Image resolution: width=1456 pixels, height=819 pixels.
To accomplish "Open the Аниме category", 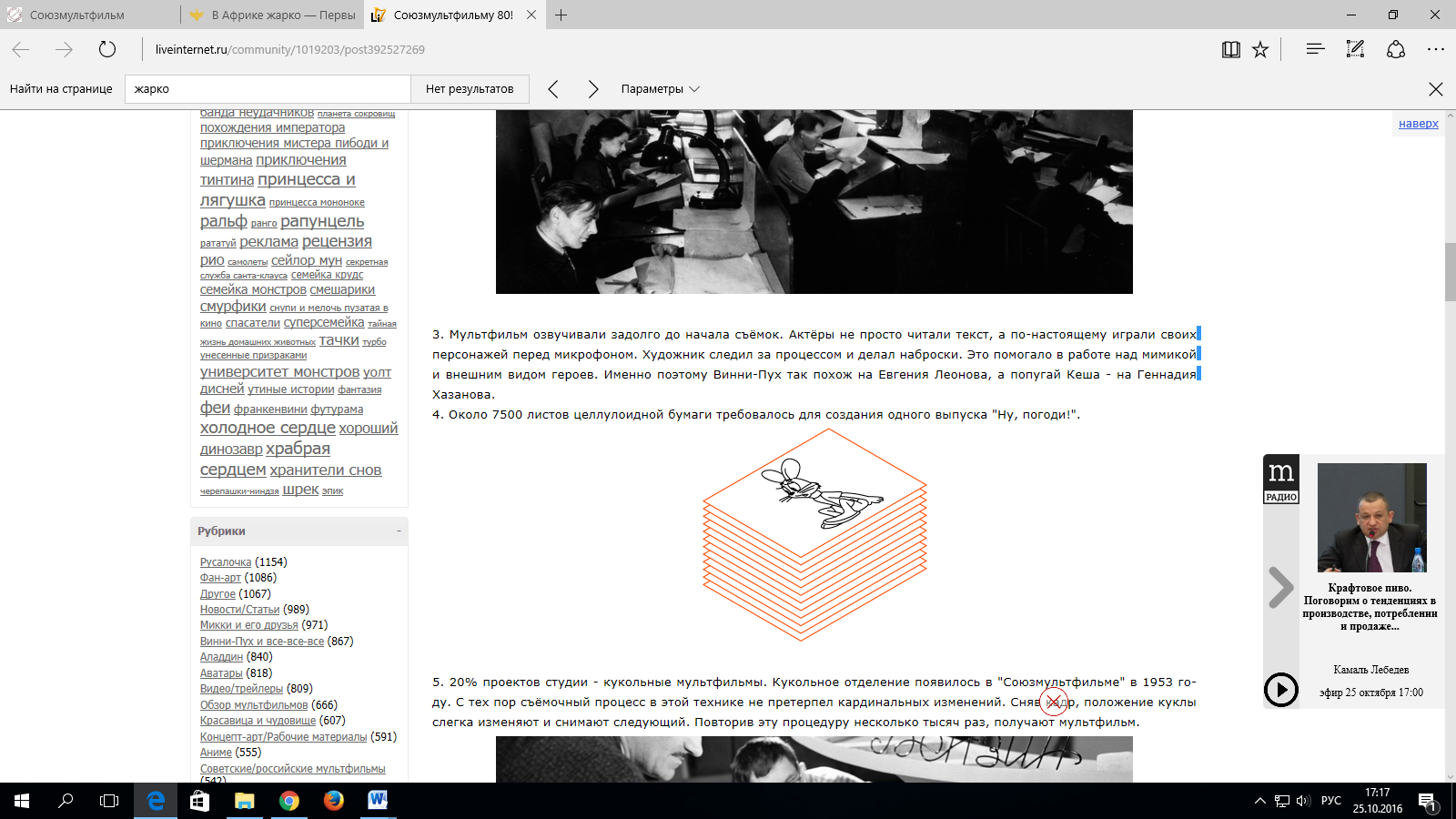I will 216,753.
